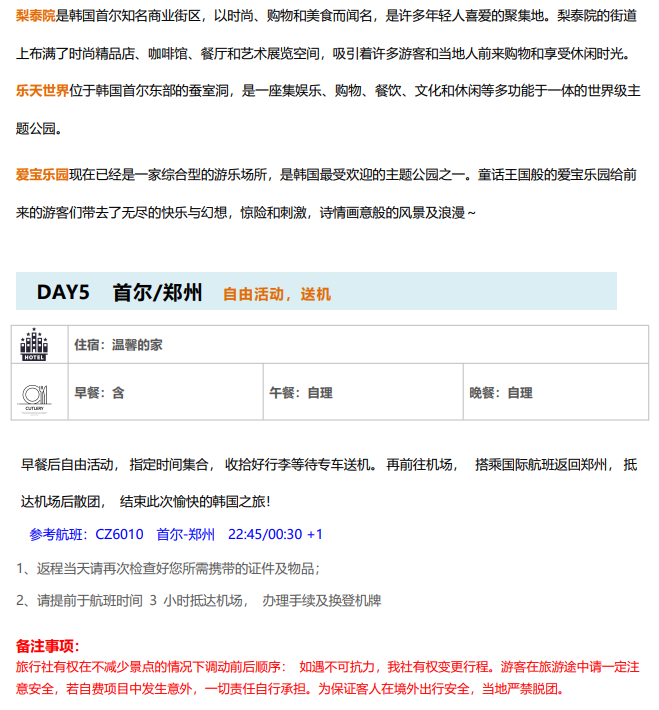Screen dimensions: 659x710
Task: Click note 1 about checking documents
Action: (x=168, y=568)
